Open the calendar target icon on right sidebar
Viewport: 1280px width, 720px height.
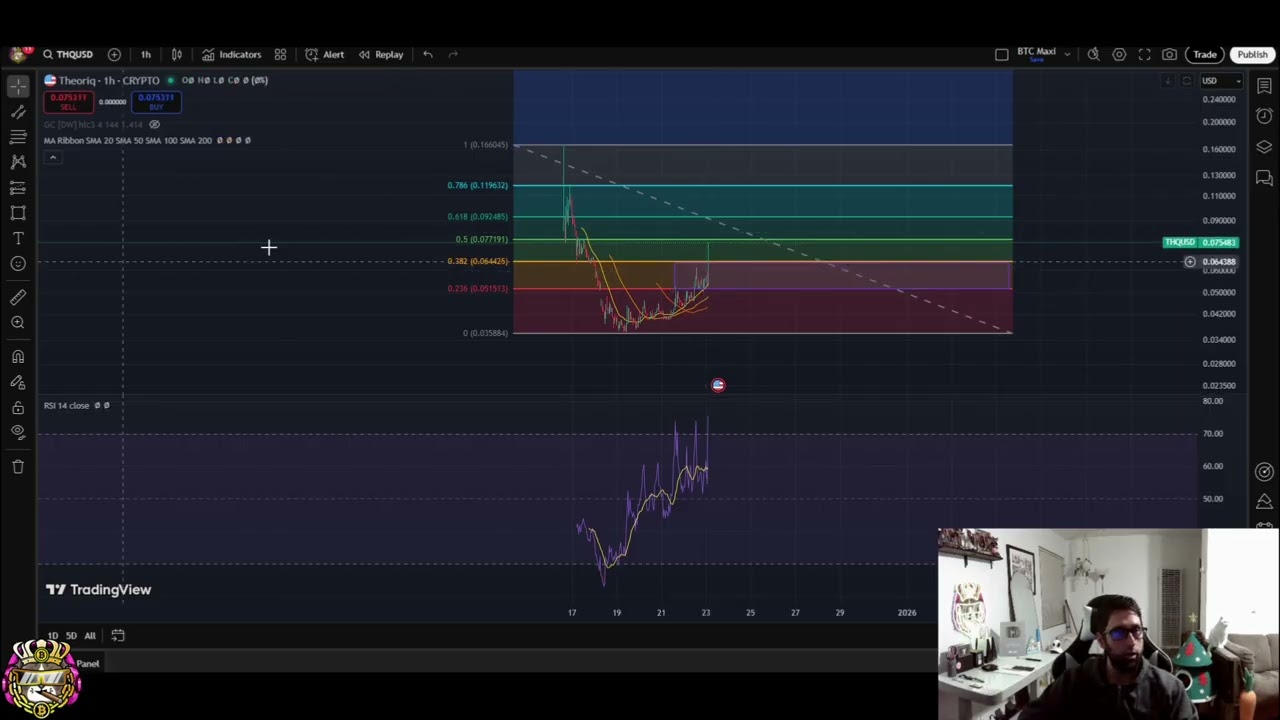[x=1264, y=472]
